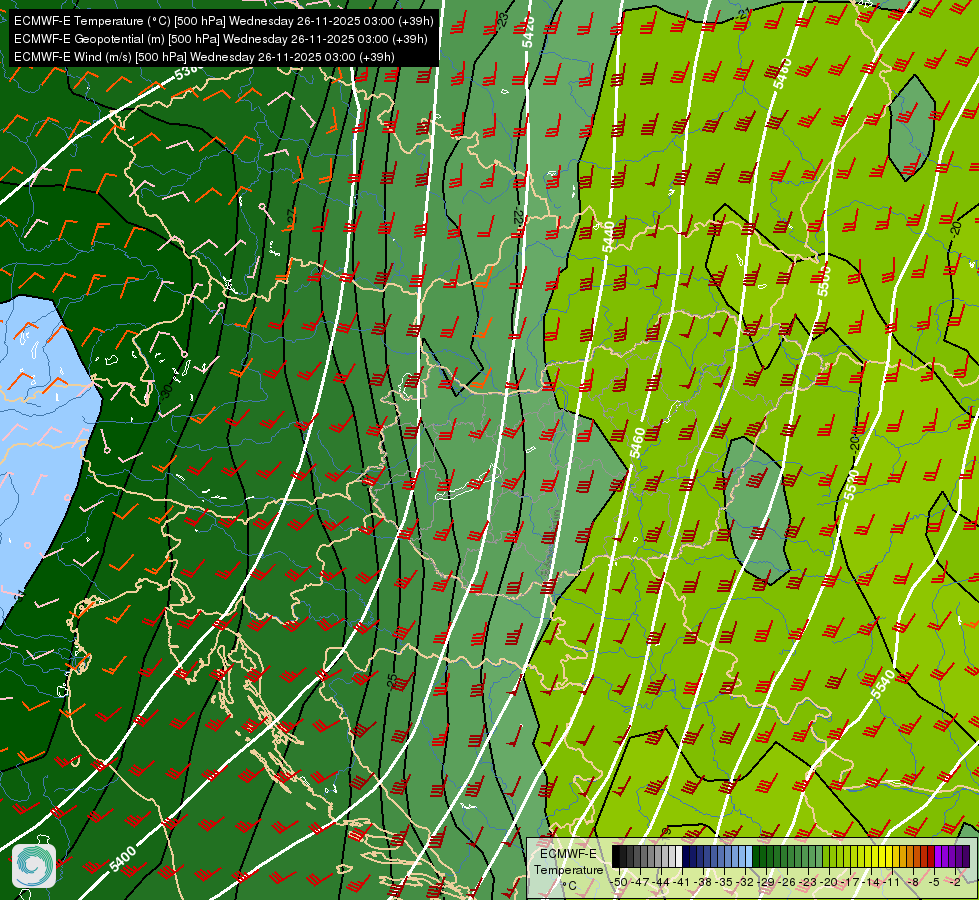Click the -11 tick on temperature legend

[x=893, y=882]
